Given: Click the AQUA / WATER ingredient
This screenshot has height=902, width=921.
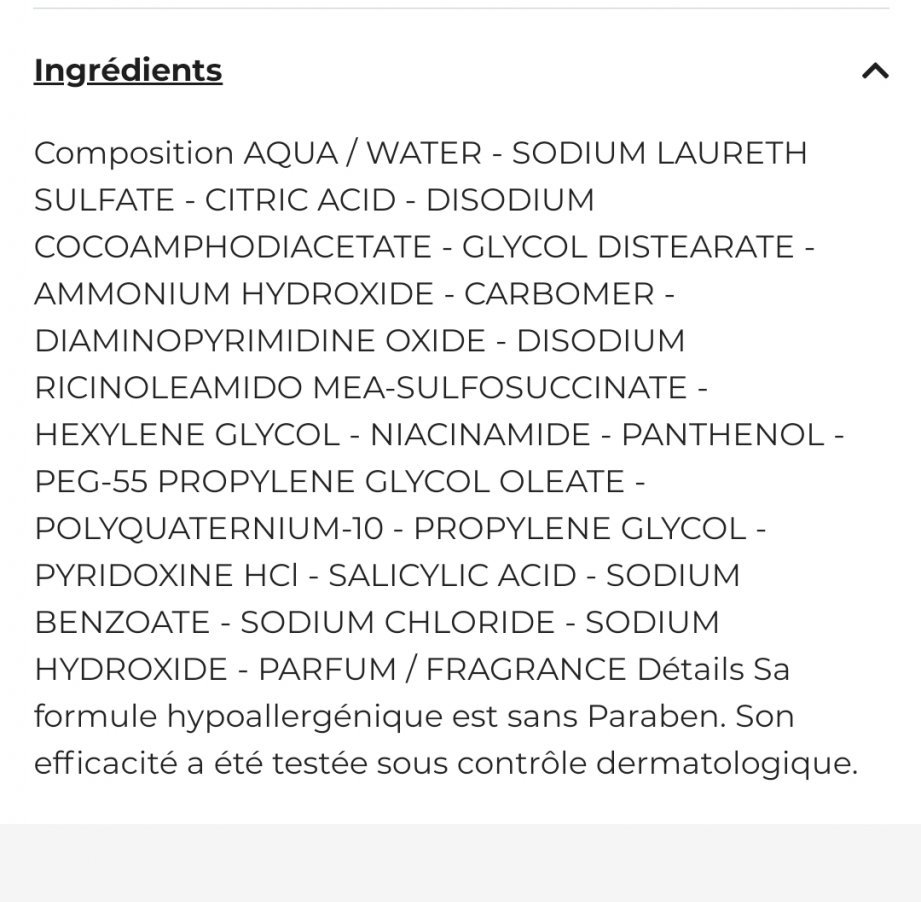Looking at the screenshot, I should point(362,153).
